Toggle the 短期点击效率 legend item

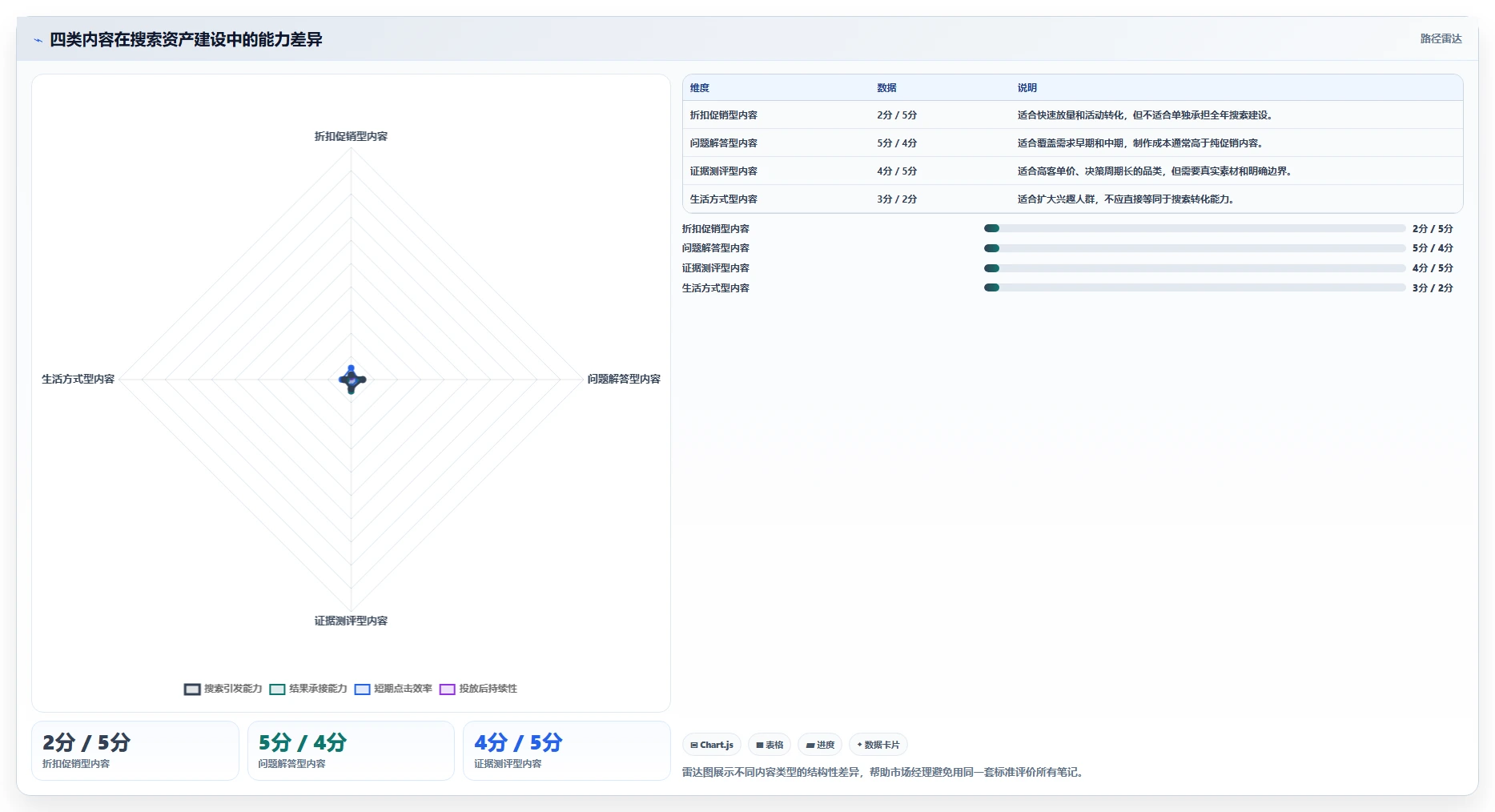coord(393,689)
